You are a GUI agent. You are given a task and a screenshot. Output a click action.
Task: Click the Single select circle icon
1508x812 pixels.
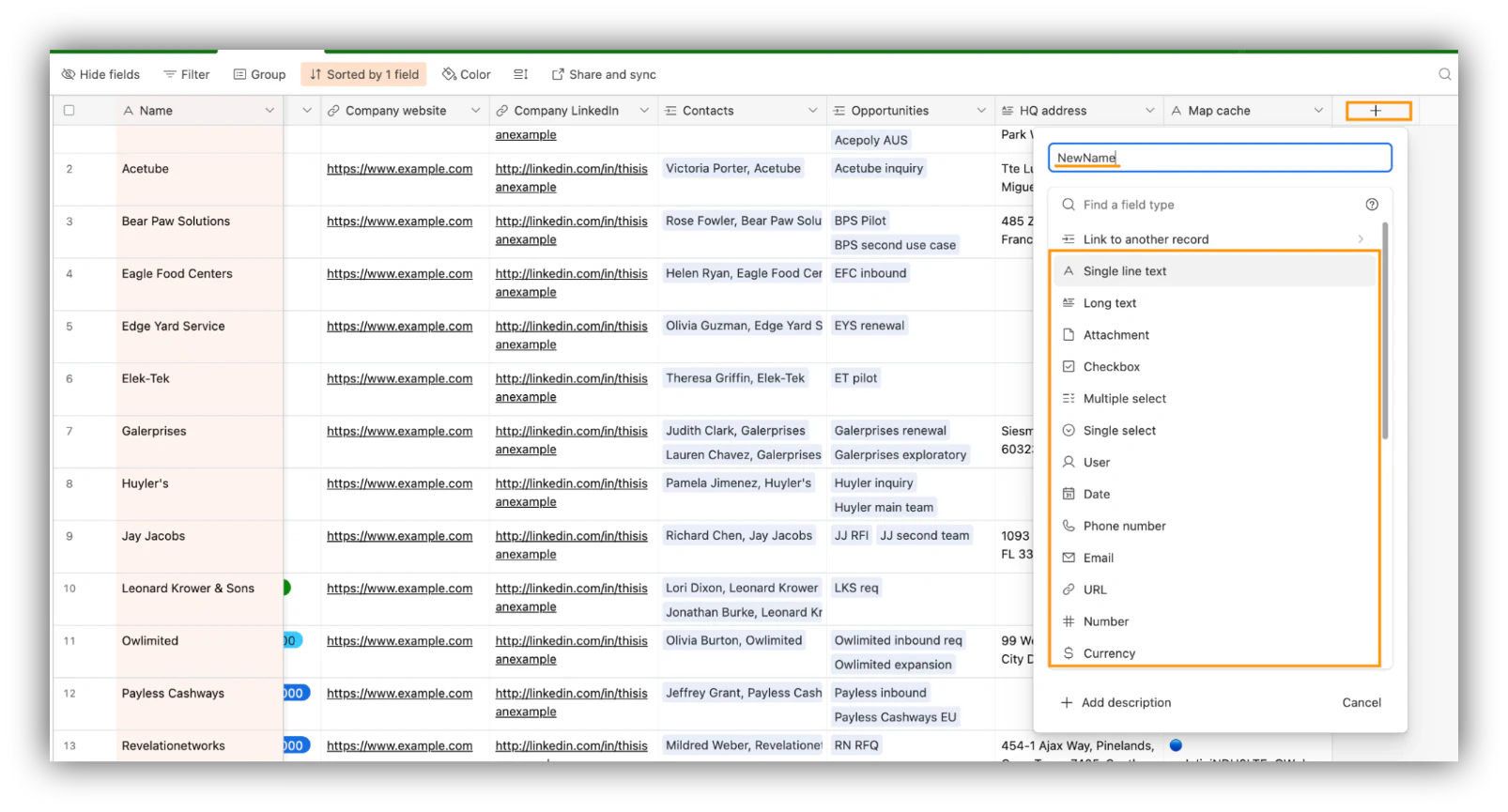[1069, 431]
